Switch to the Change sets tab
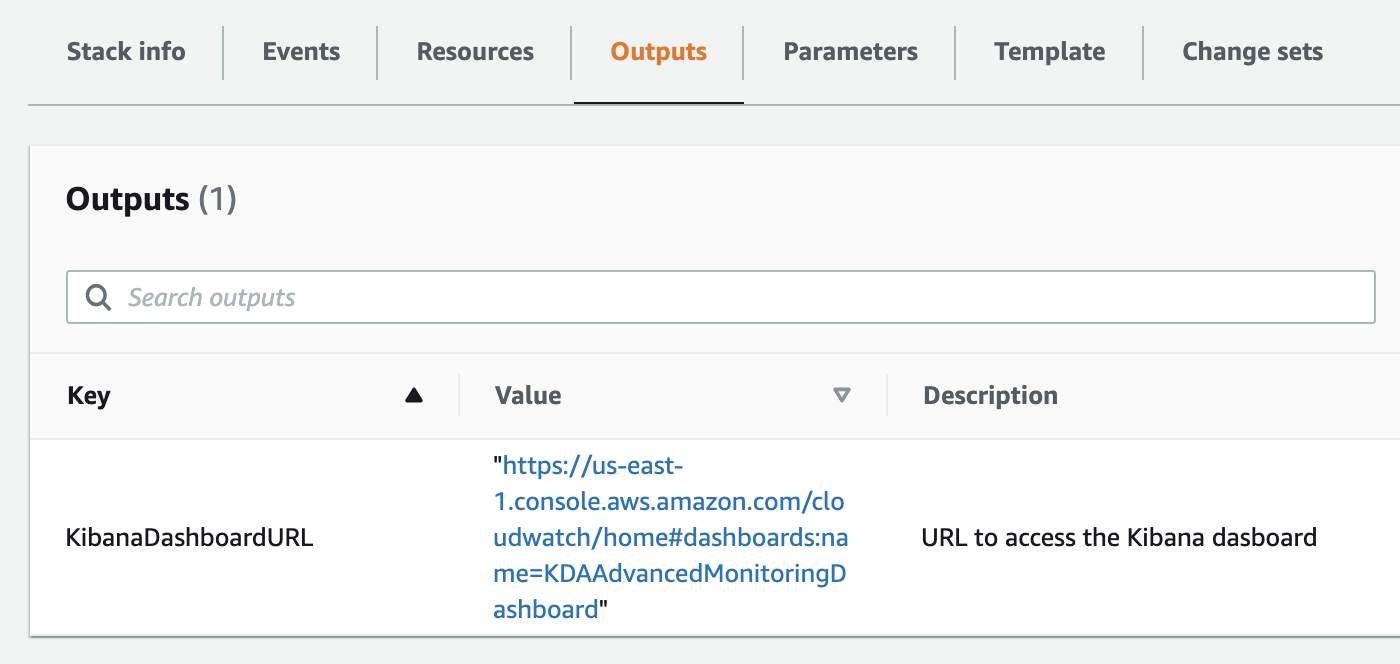1400x664 pixels. tap(1252, 52)
